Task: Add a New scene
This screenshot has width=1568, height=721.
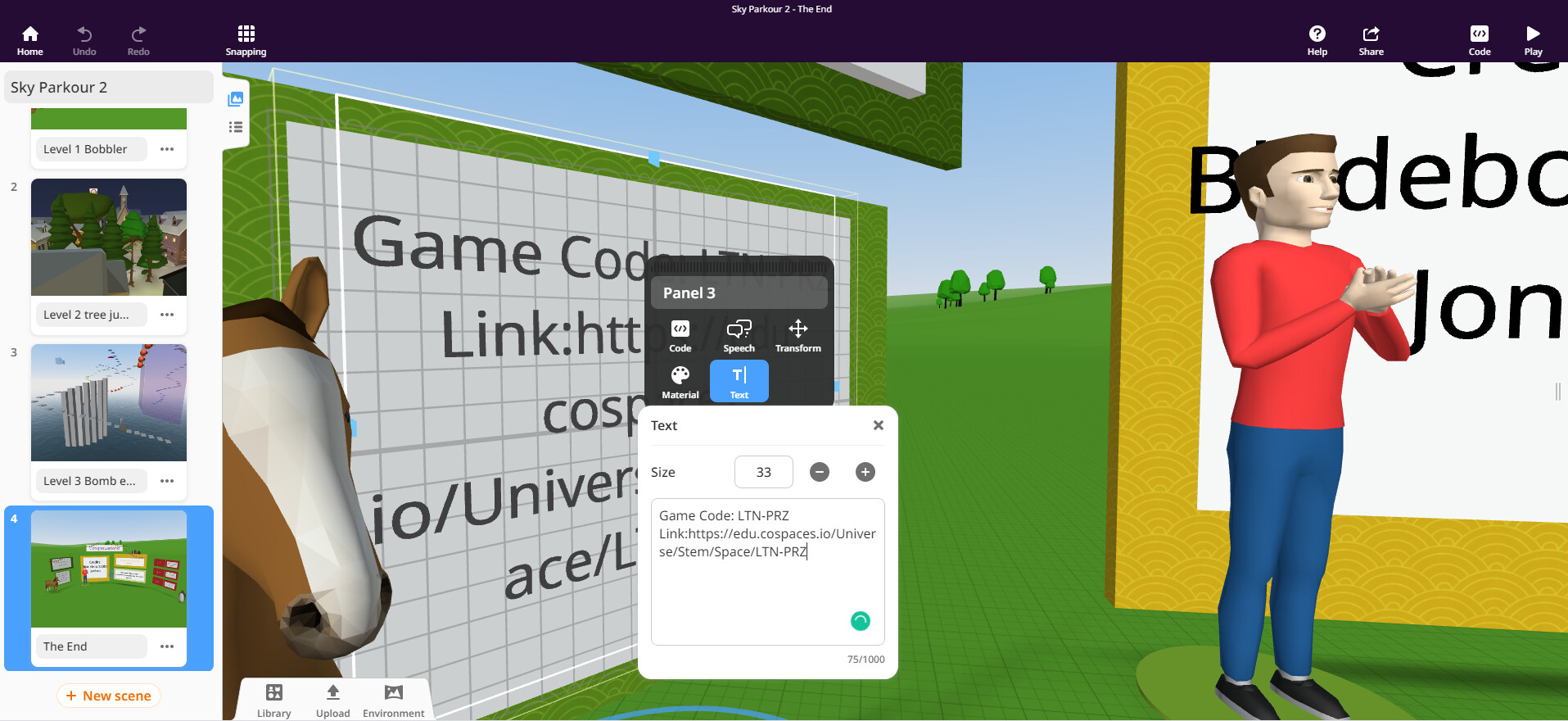Action: coord(109,696)
